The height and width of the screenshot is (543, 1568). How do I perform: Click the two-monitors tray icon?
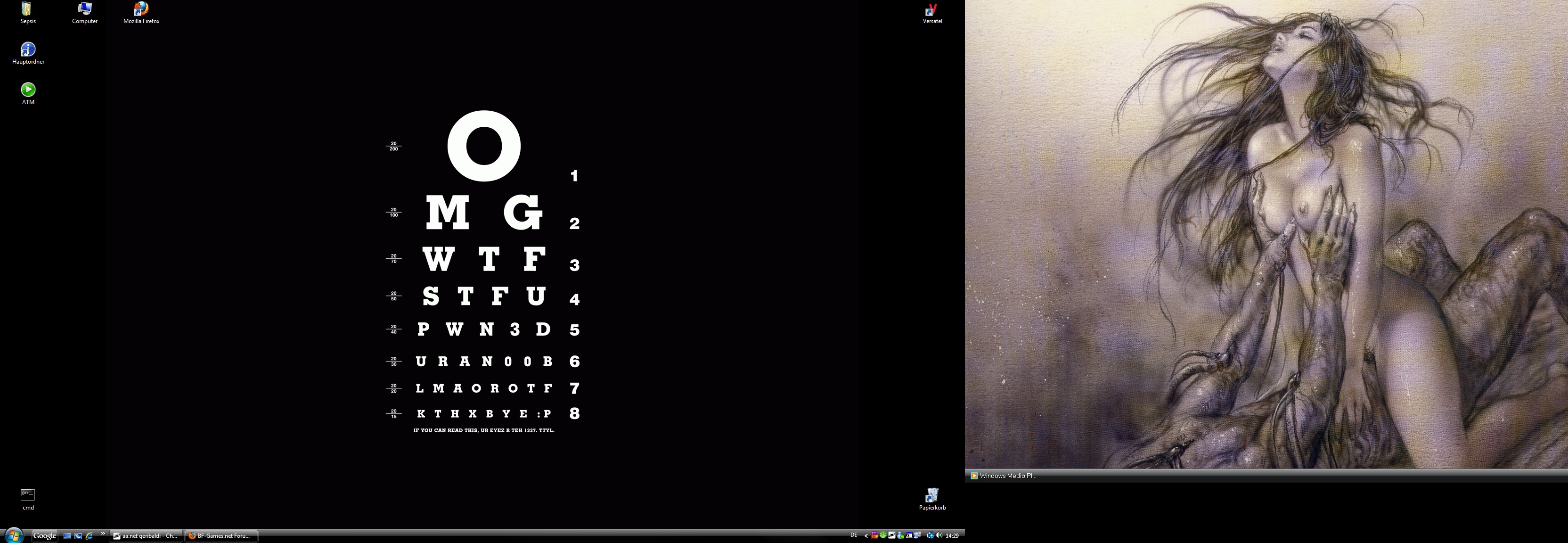918,536
